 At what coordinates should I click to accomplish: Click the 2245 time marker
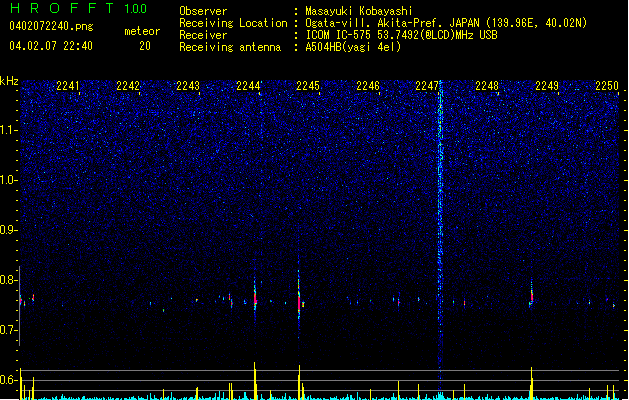[x=308, y=86]
